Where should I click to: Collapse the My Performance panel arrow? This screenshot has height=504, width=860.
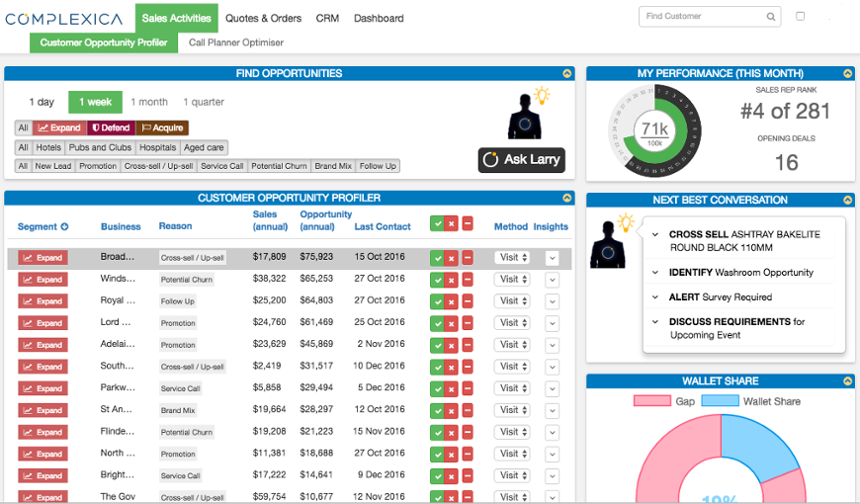click(847, 73)
